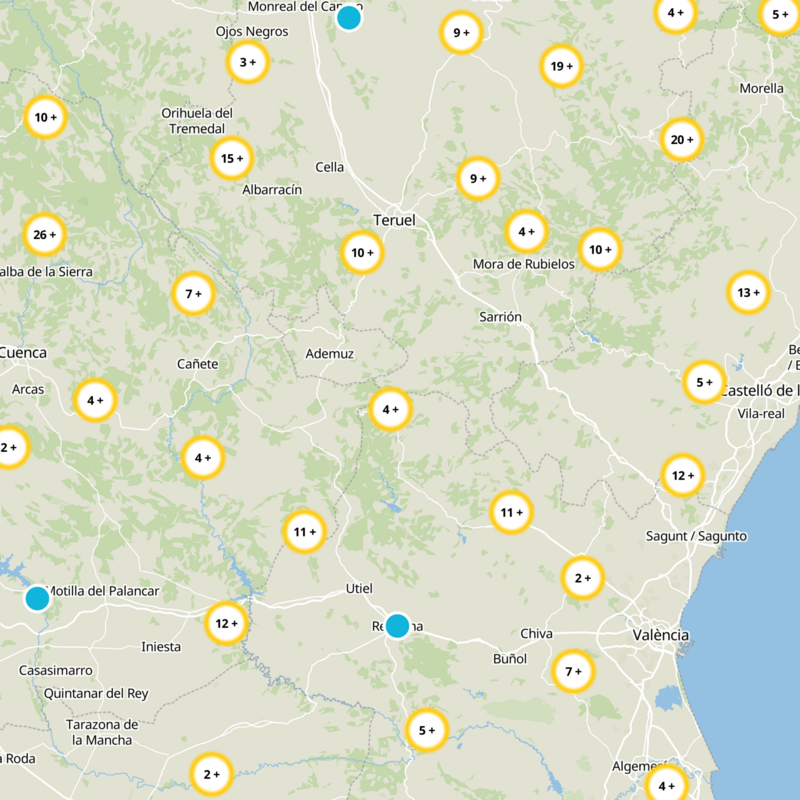Open the 7+ cluster north of Cañete
This screenshot has height=800, width=800.
[193, 294]
